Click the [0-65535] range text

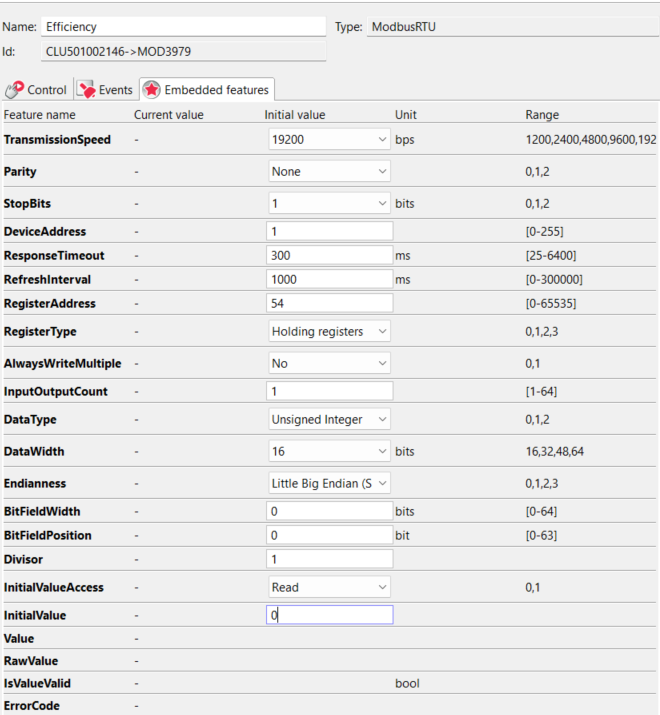click(x=551, y=304)
